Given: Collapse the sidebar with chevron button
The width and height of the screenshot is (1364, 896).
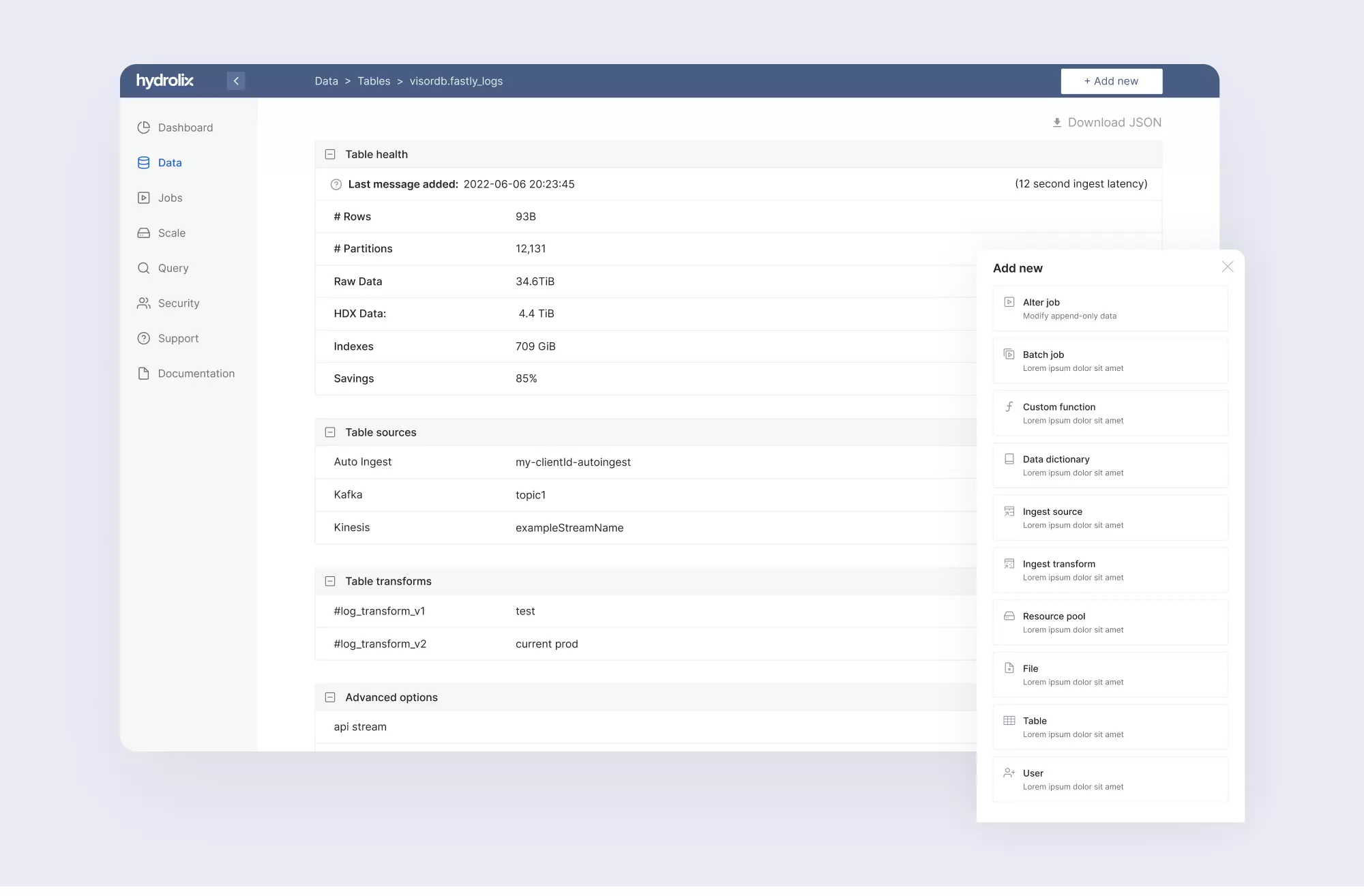Looking at the screenshot, I should 236,81.
